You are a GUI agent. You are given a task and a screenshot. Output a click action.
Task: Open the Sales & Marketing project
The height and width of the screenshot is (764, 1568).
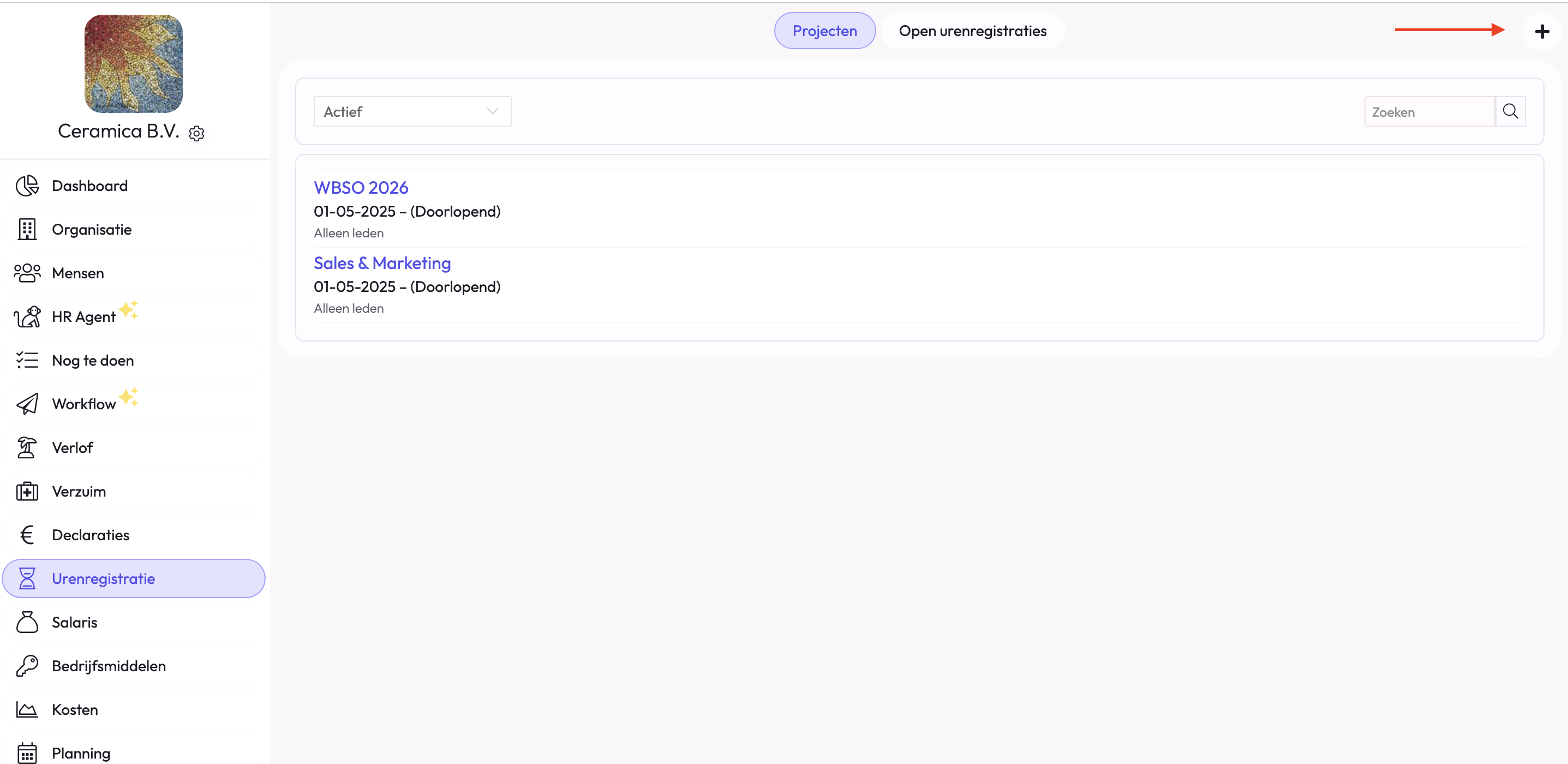tap(382, 263)
